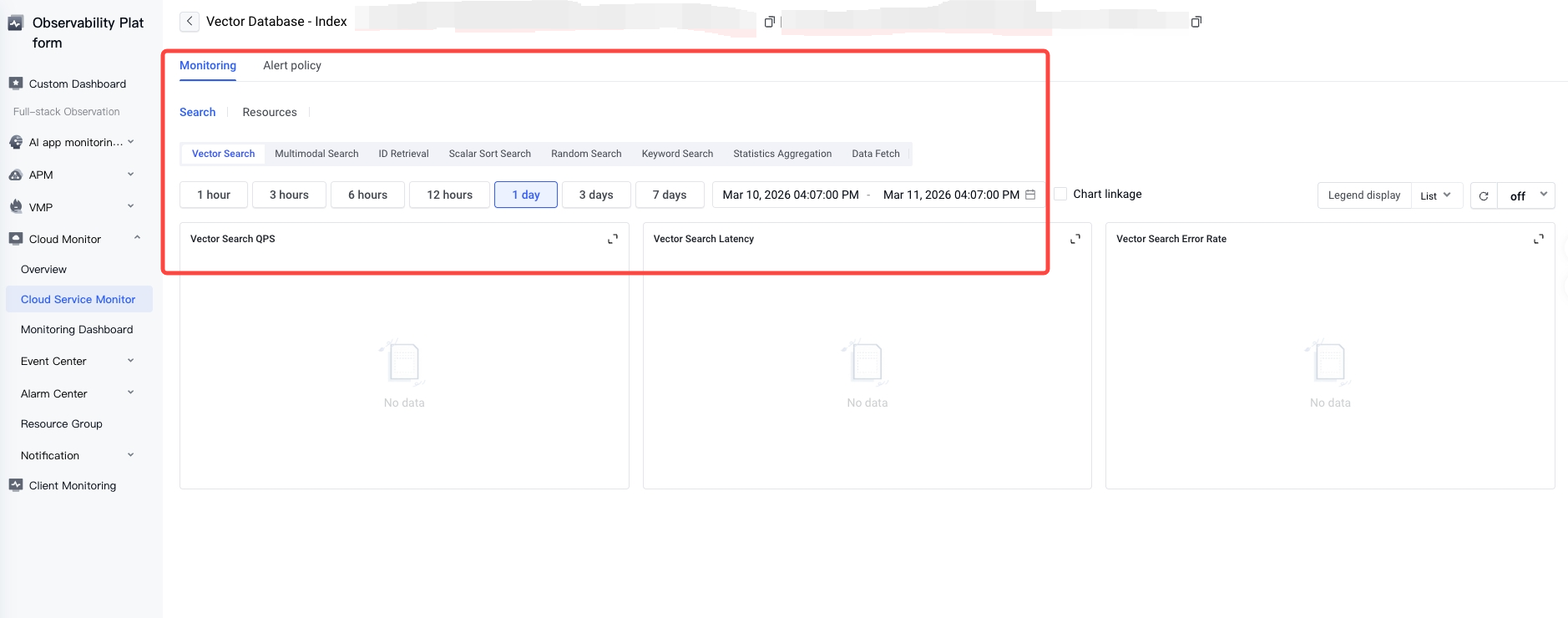Click the copy icon at far right of header
This screenshot has height=618, width=1568.
[x=1196, y=22]
